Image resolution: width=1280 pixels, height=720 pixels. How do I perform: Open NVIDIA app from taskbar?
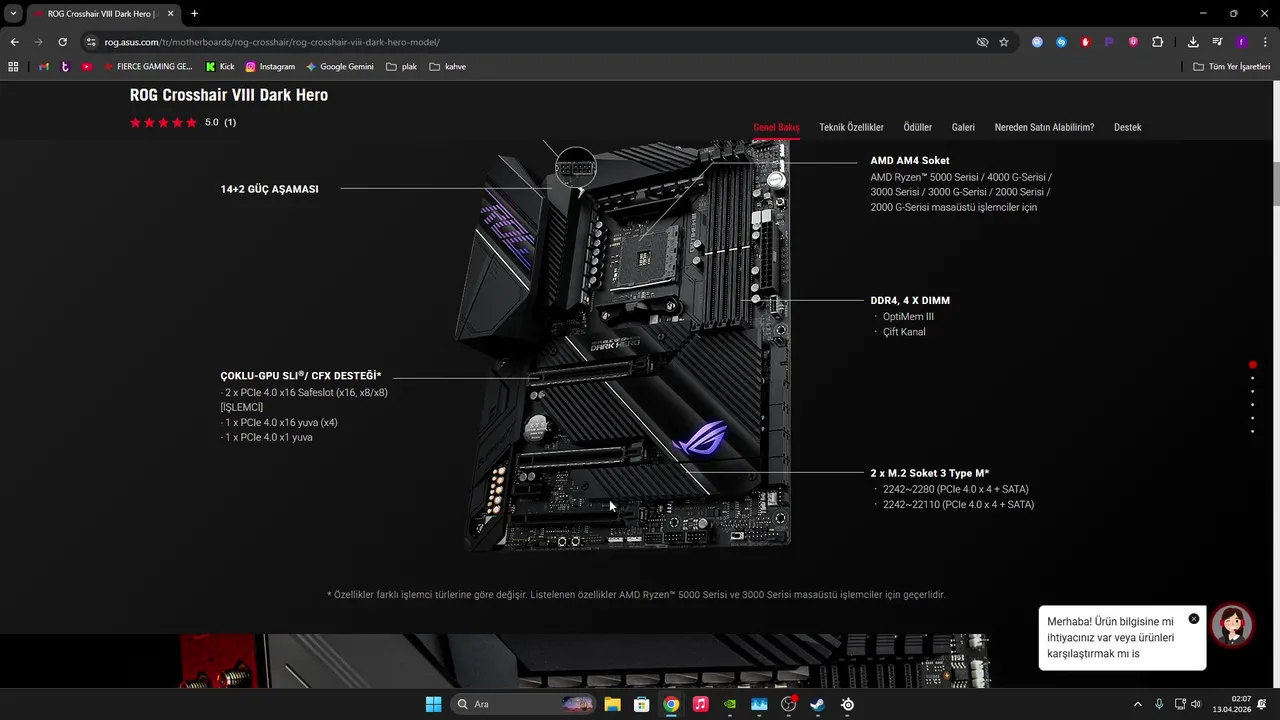pyautogui.click(x=730, y=704)
